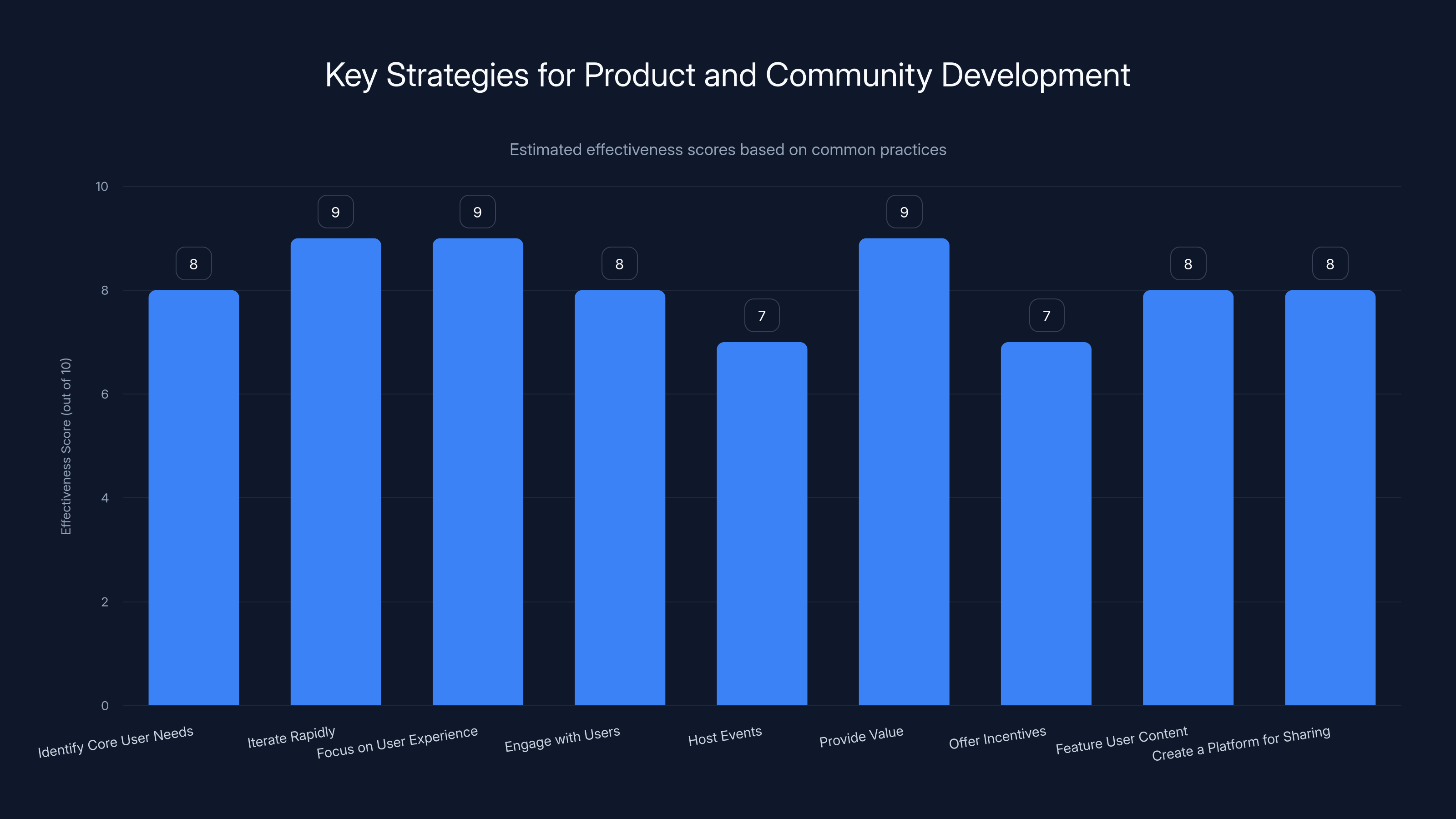This screenshot has height=819, width=1456.
Task: Click the 'Create a Platform for Sharing' x-axis label
Action: [1241, 743]
